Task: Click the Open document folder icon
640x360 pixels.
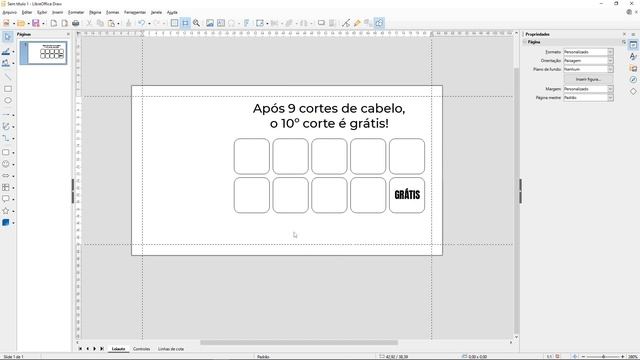Action: click(x=21, y=23)
